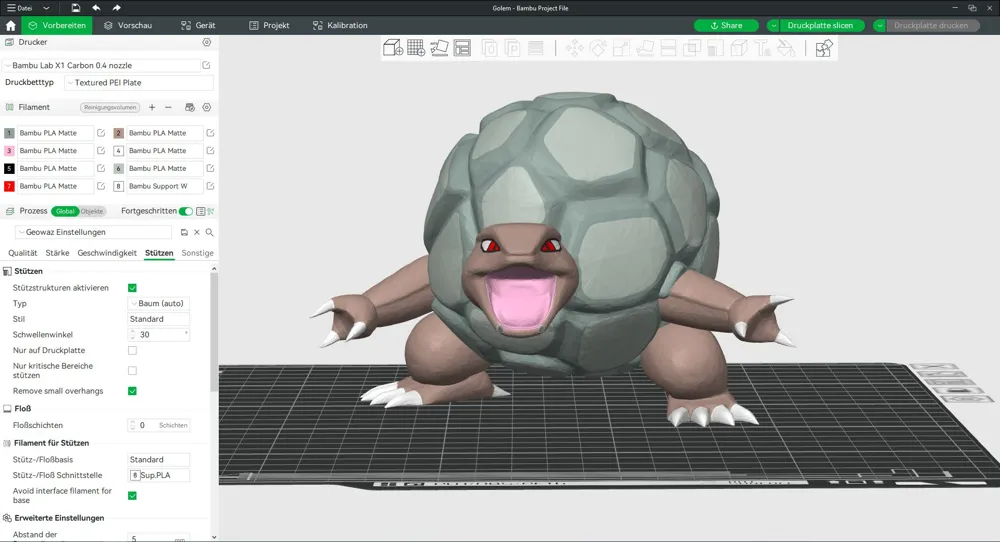Enable Nur auf Druckplatte checkbox

click(x=132, y=351)
